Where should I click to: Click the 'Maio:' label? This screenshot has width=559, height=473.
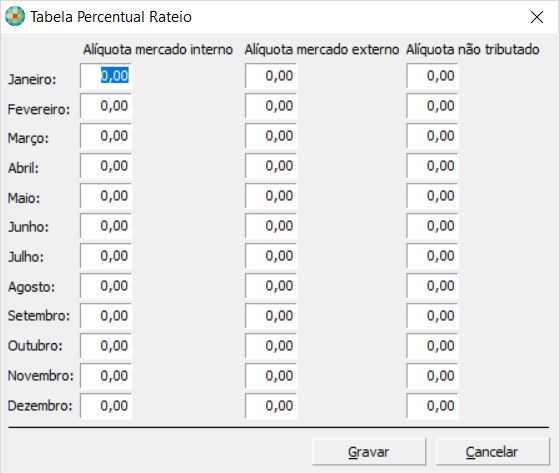tap(24, 198)
